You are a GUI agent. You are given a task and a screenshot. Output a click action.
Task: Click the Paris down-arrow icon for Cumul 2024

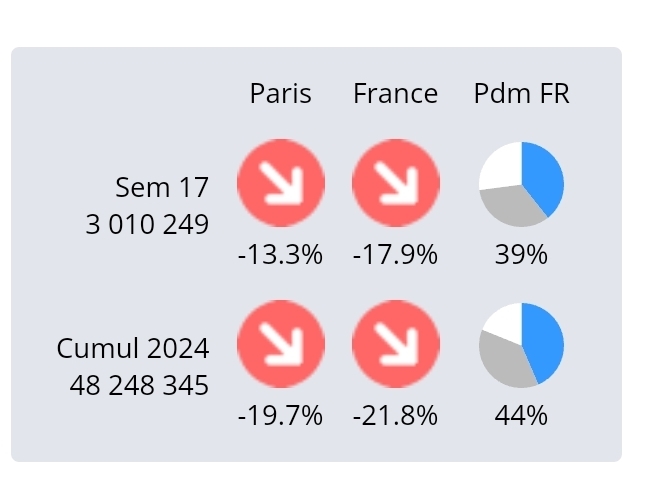tap(280, 344)
